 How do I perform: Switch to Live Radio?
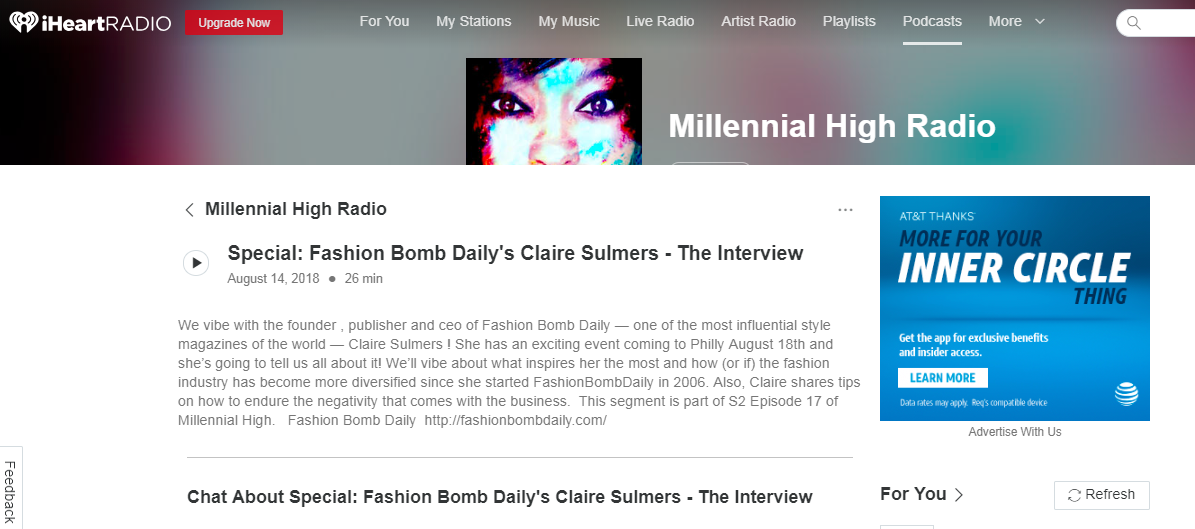(660, 21)
